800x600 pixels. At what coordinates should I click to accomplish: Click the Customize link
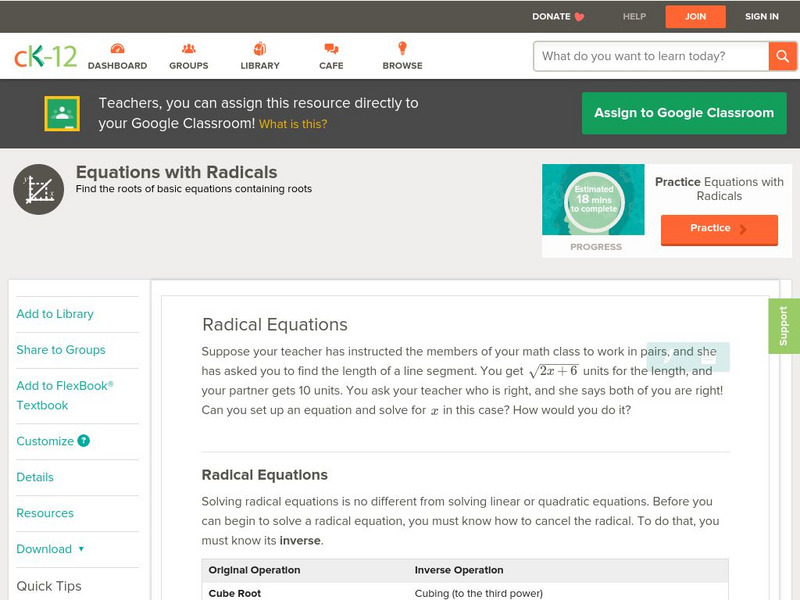[45, 441]
